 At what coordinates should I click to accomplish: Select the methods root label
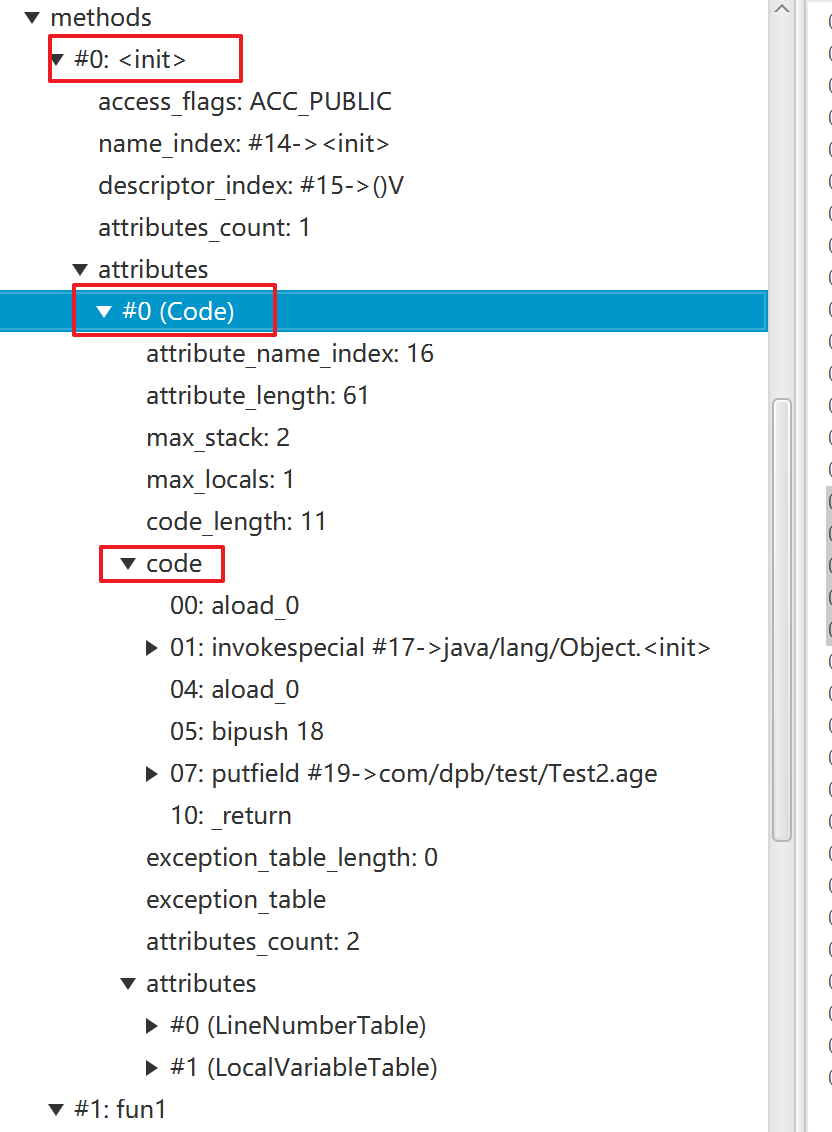pyautogui.click(x=101, y=17)
